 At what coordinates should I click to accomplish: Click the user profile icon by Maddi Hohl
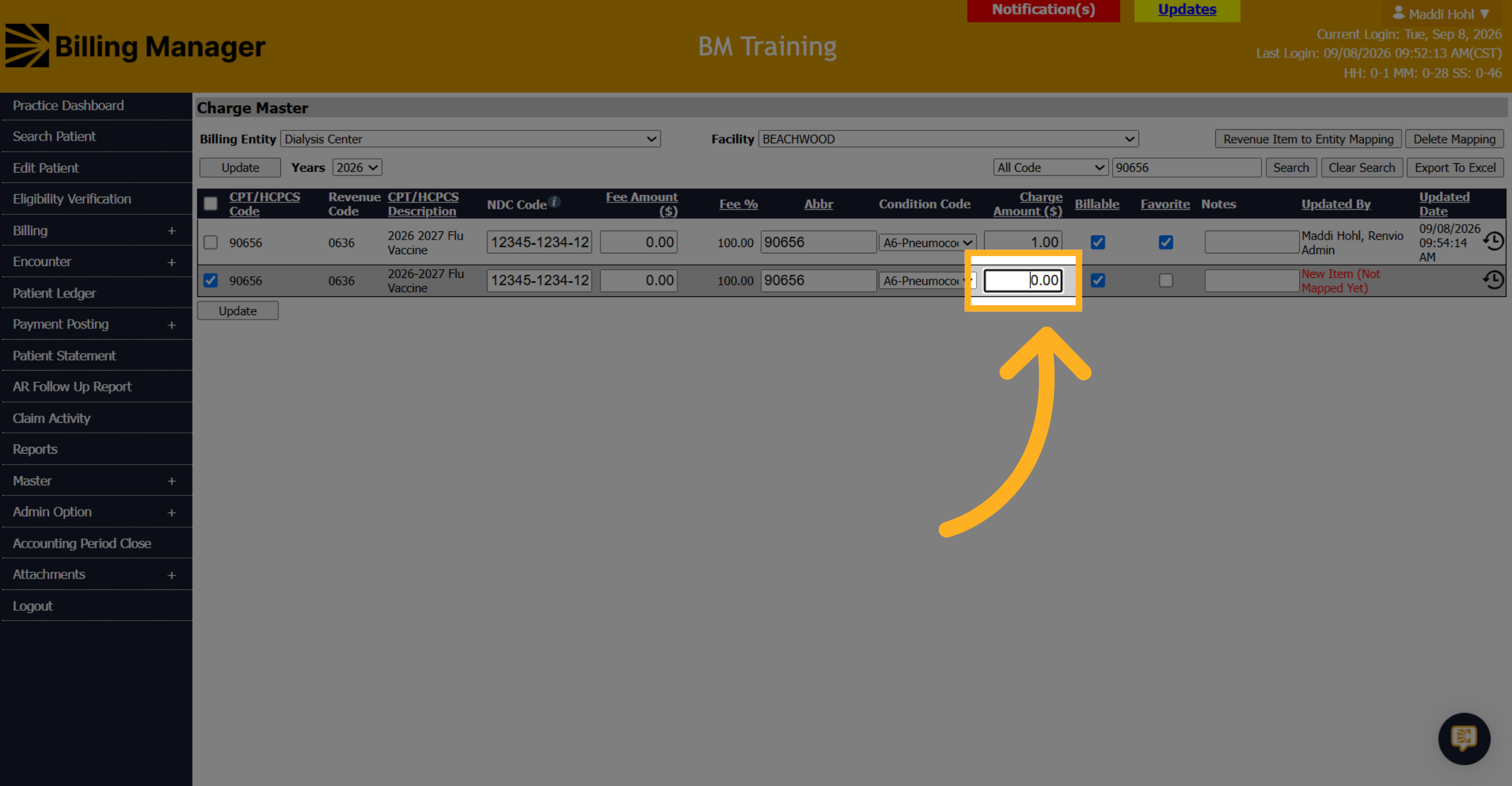pyautogui.click(x=1399, y=13)
